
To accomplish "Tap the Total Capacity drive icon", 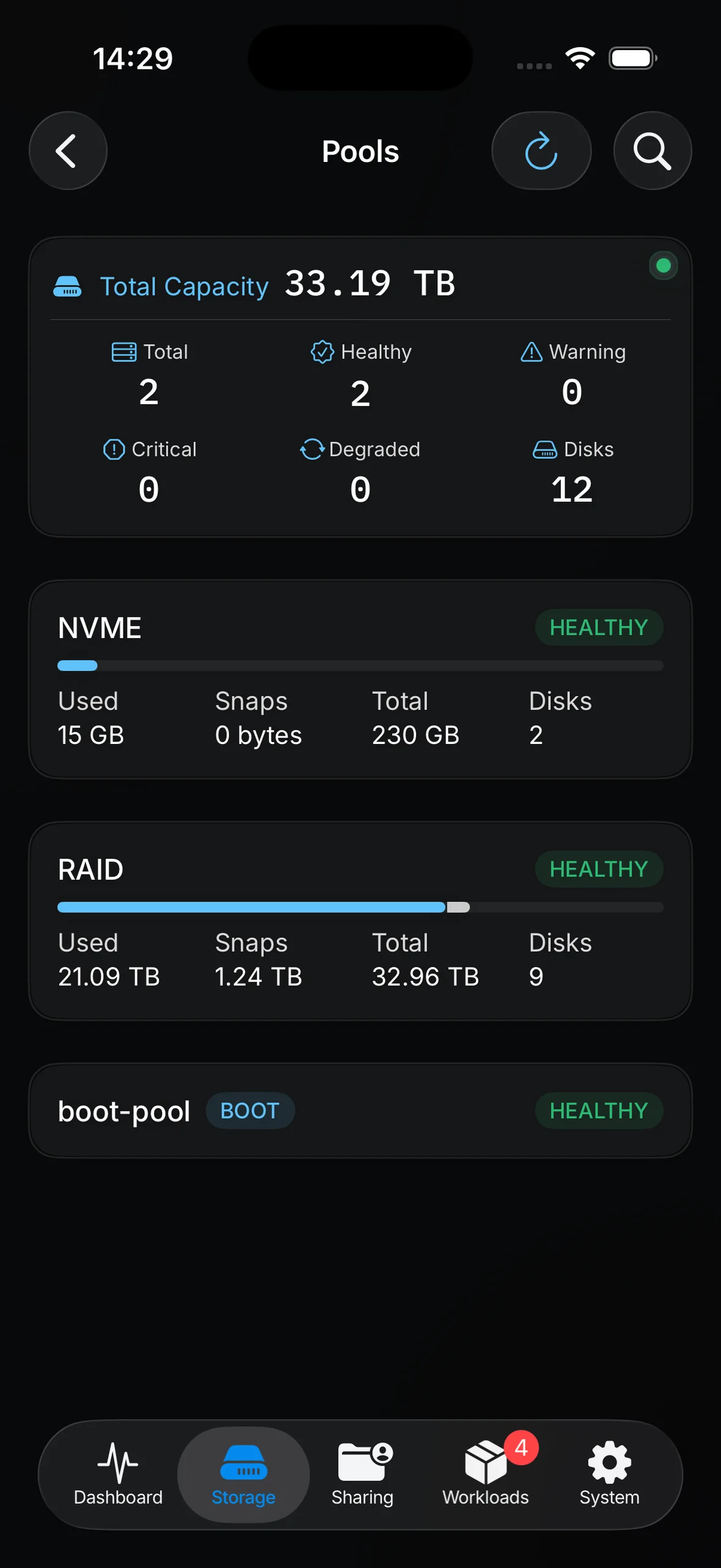I will point(67,286).
